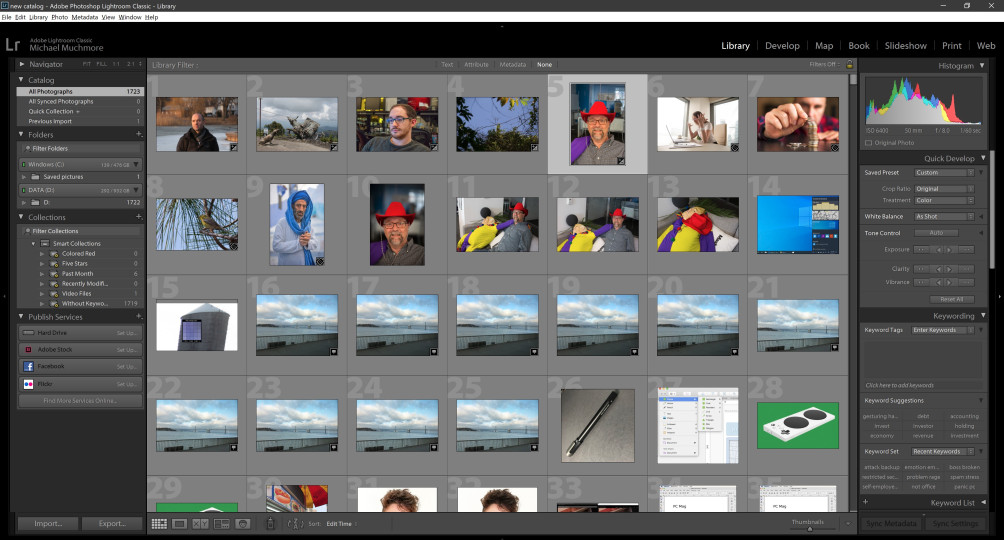Switch to Loupe view
This screenshot has width=1004, height=540.
point(179,524)
